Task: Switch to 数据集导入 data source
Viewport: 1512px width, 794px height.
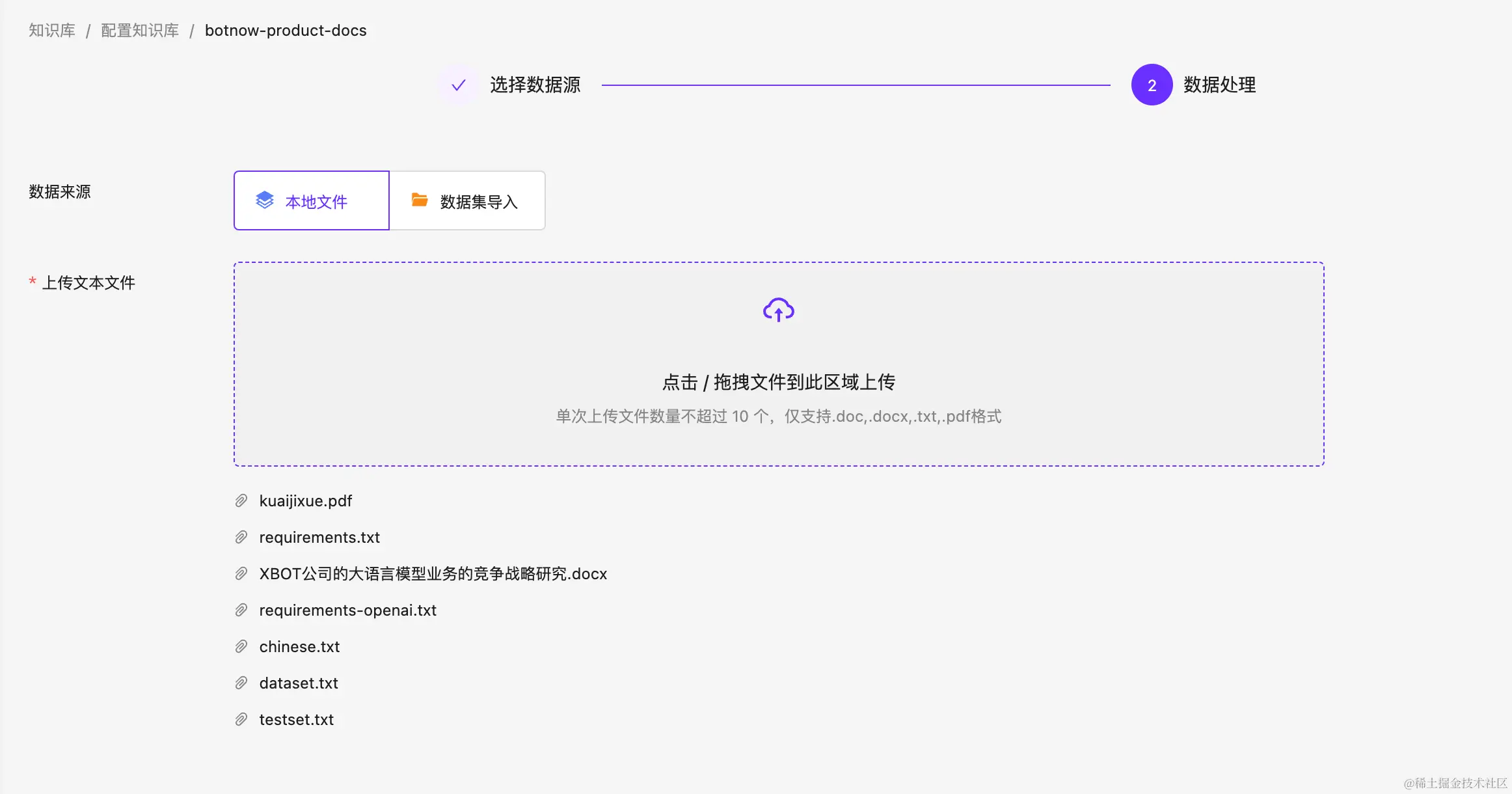Action: click(467, 201)
